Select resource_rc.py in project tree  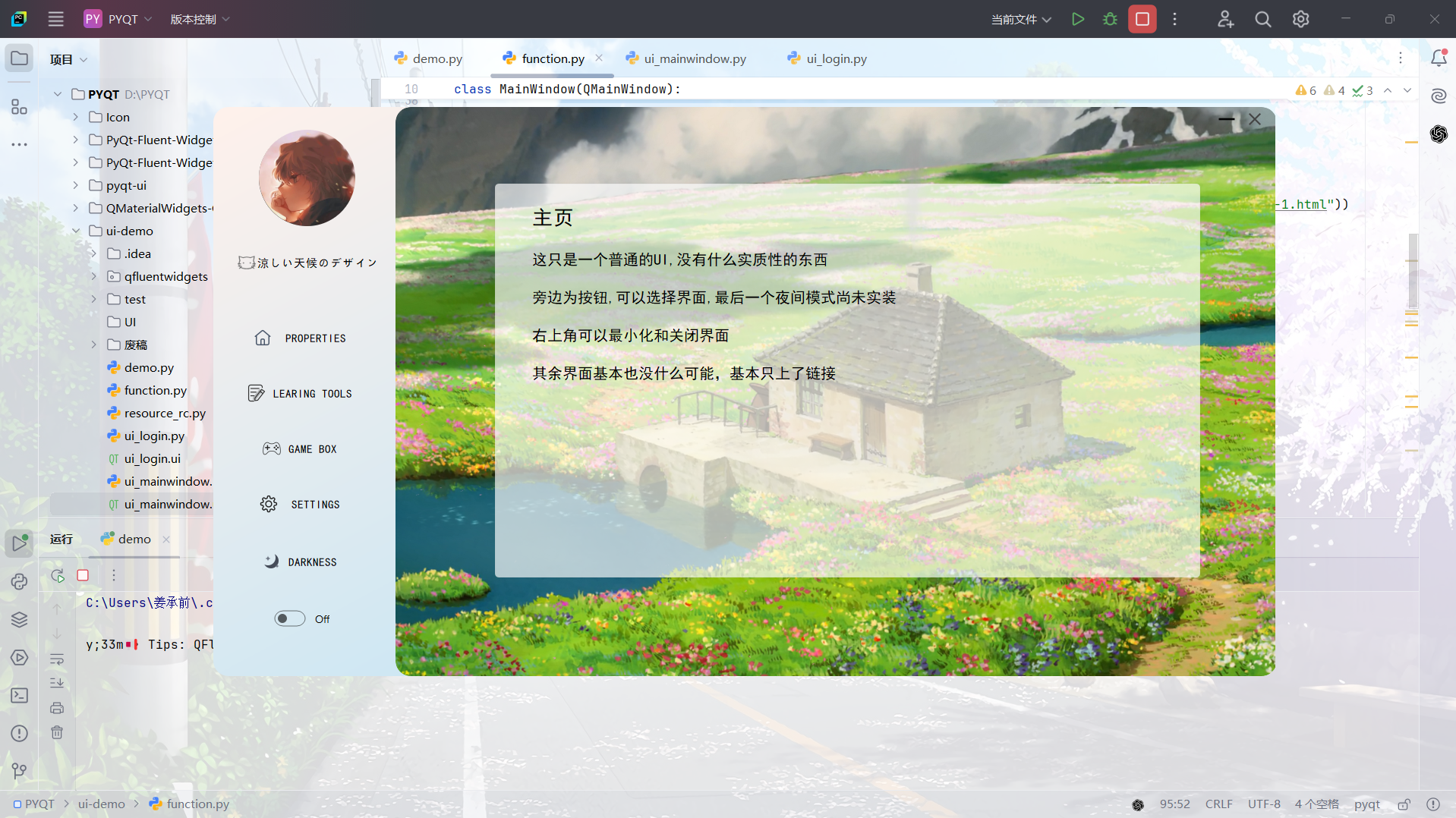click(156, 413)
